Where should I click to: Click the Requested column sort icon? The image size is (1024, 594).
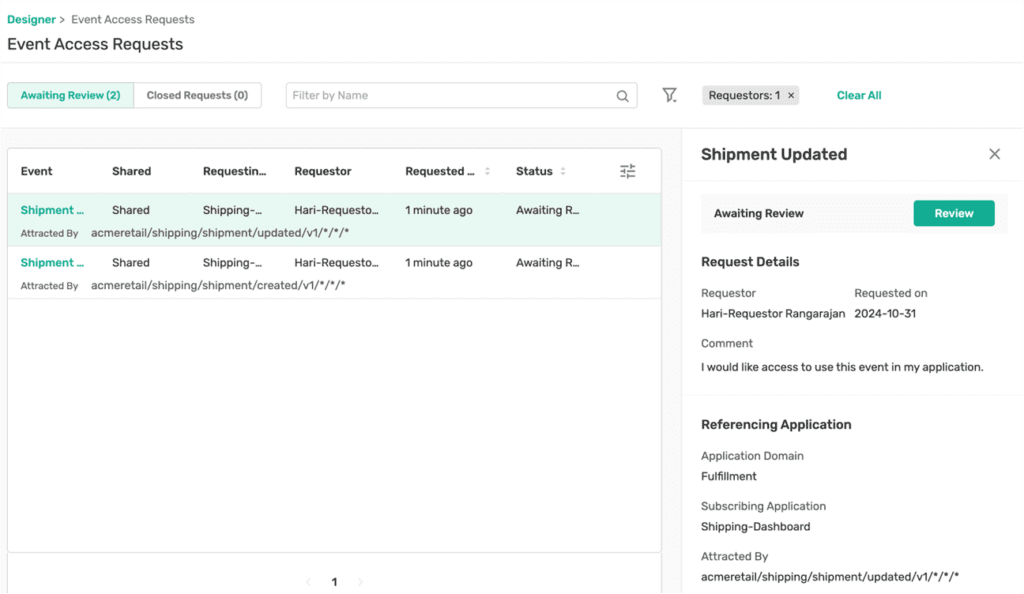pos(488,171)
